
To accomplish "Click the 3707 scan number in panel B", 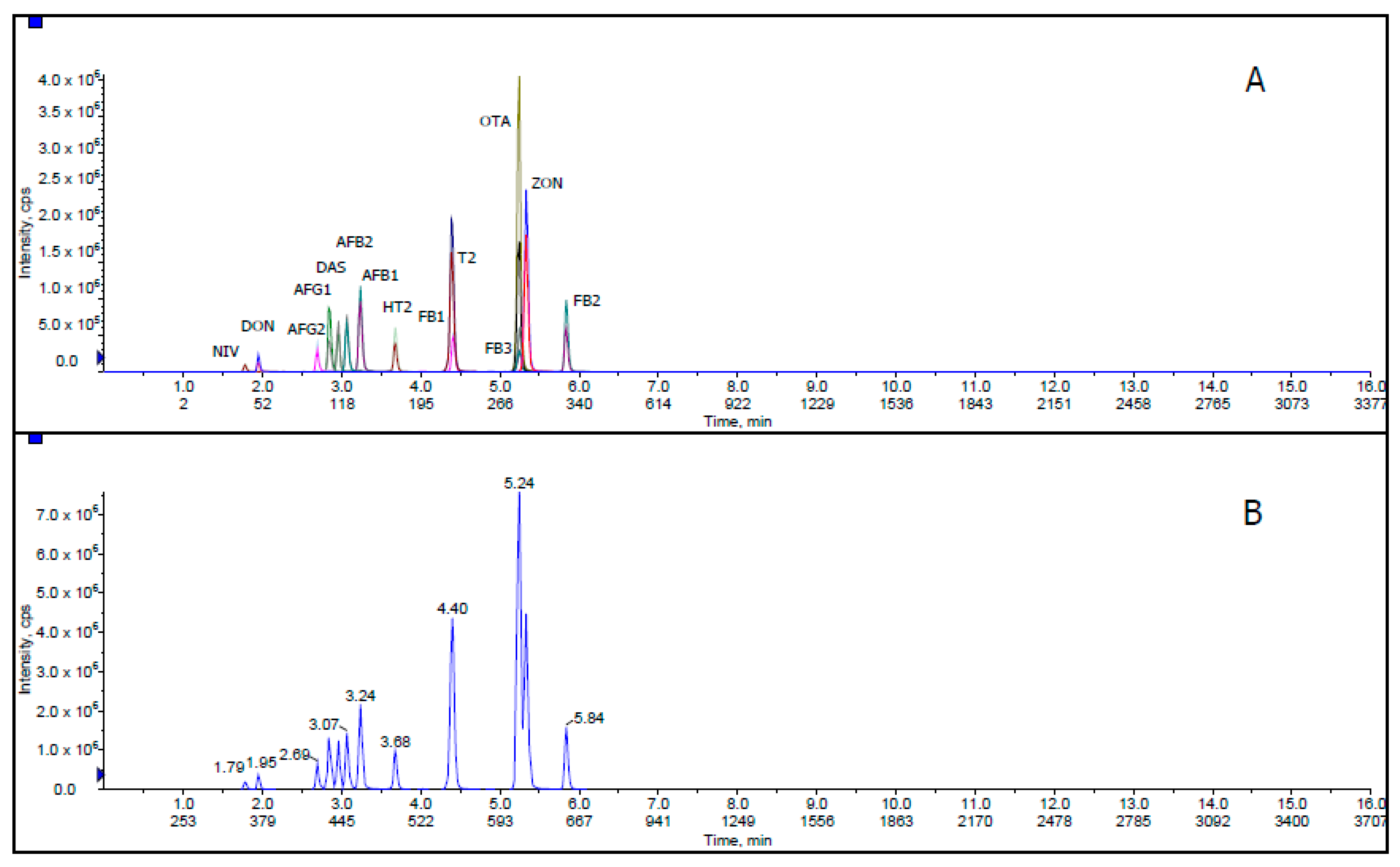I will tap(1370, 821).
